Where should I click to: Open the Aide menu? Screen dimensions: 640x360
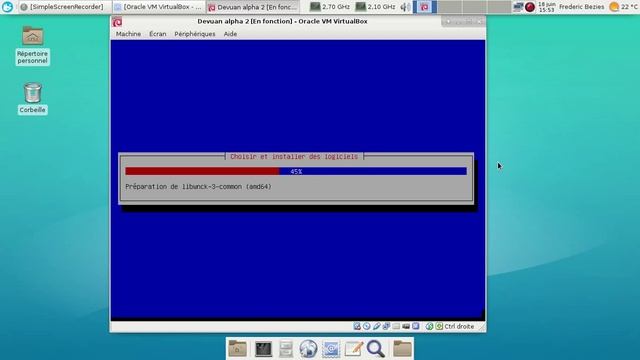tap(230, 34)
